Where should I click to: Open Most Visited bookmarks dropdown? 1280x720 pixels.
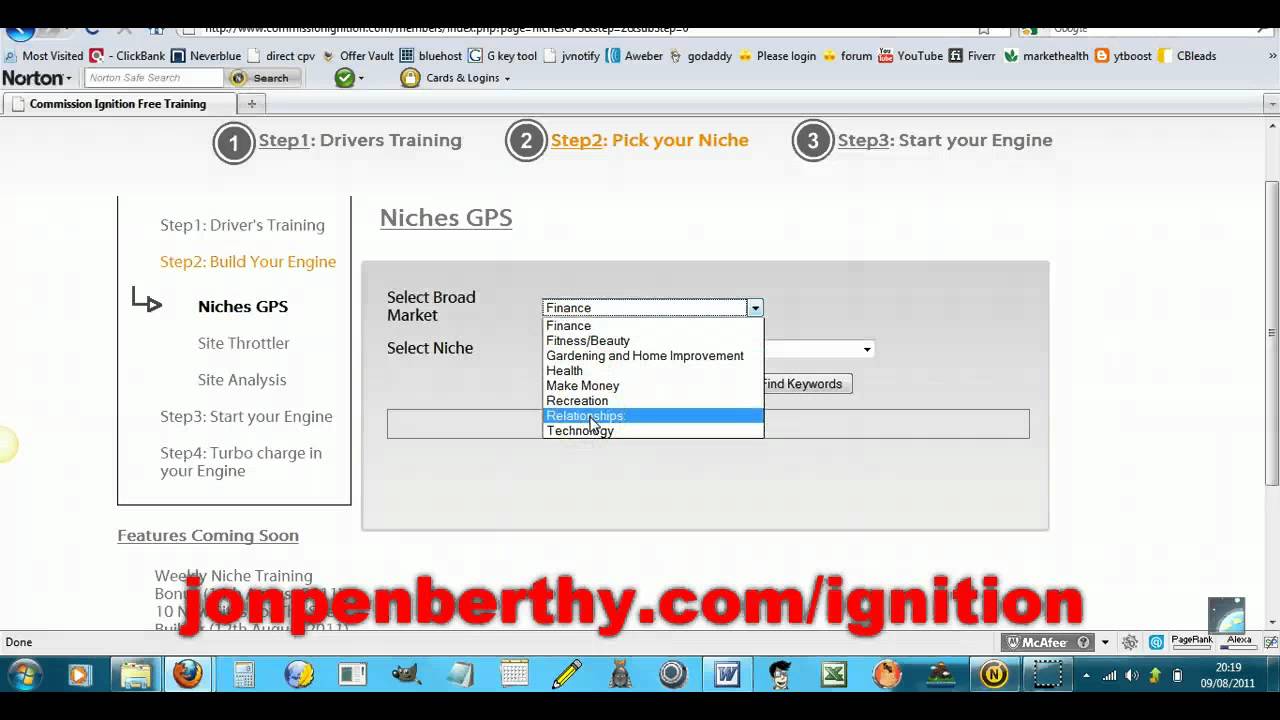pos(44,56)
